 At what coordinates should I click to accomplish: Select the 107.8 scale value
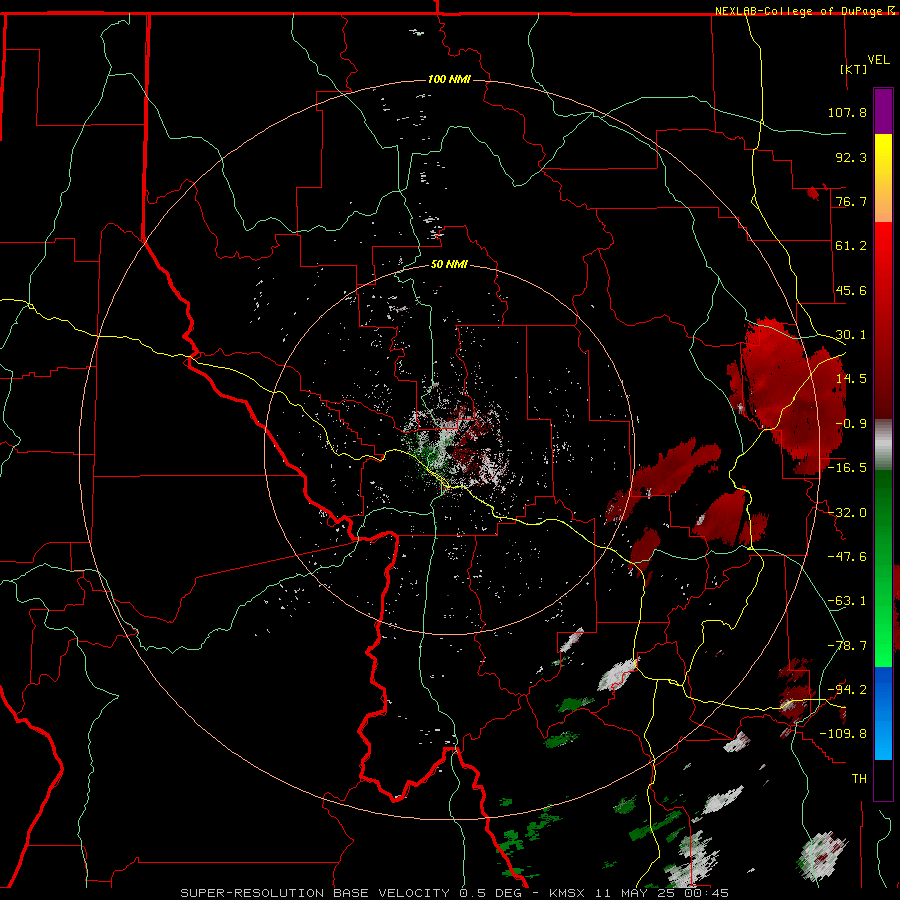pos(847,112)
